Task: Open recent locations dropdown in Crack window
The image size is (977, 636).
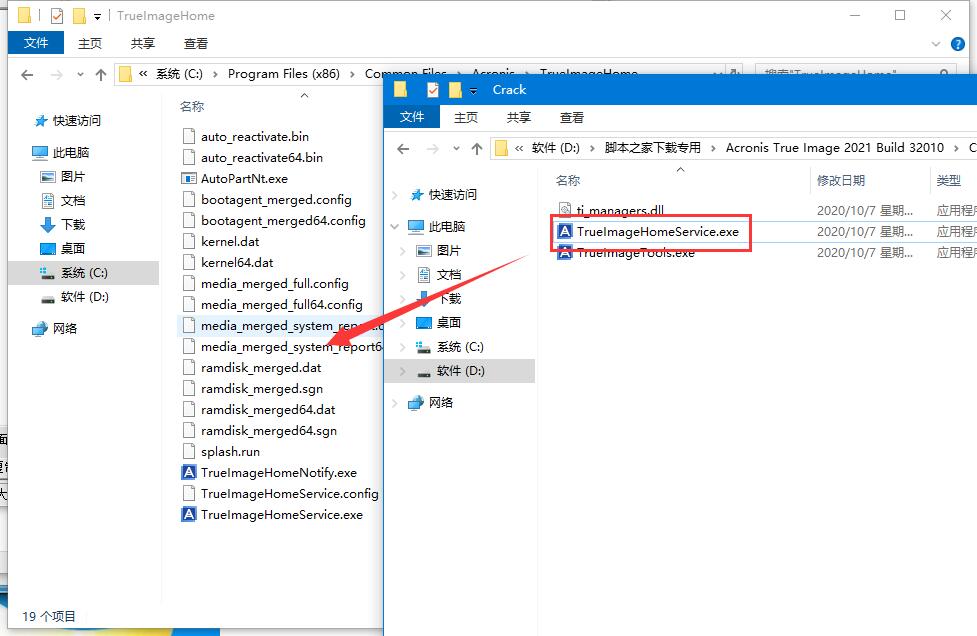Action: tap(456, 148)
